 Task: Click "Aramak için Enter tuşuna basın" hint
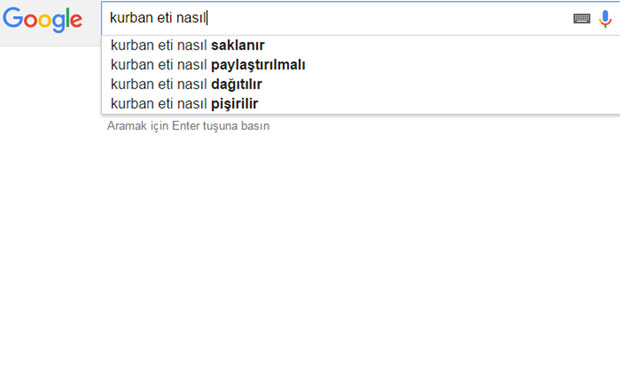[x=188, y=126]
